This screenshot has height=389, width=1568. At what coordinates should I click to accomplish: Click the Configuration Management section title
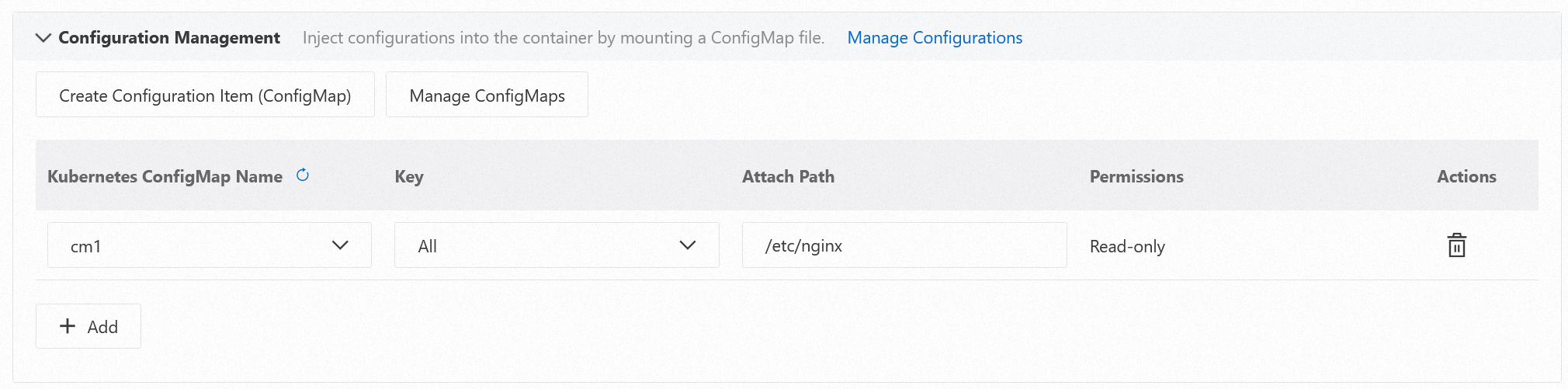pos(169,38)
